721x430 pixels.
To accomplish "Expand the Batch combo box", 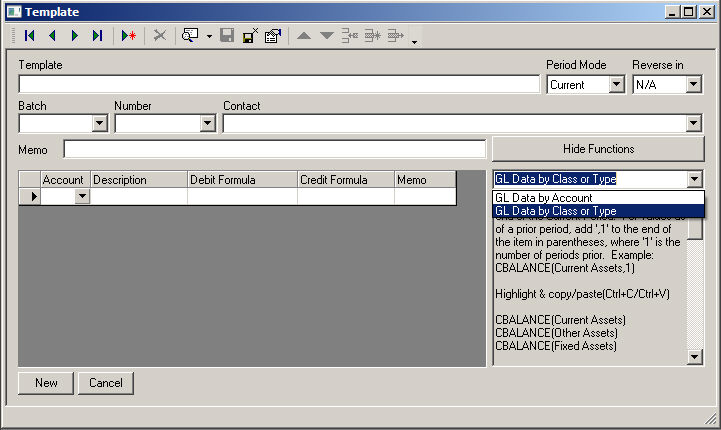I will pos(99,123).
